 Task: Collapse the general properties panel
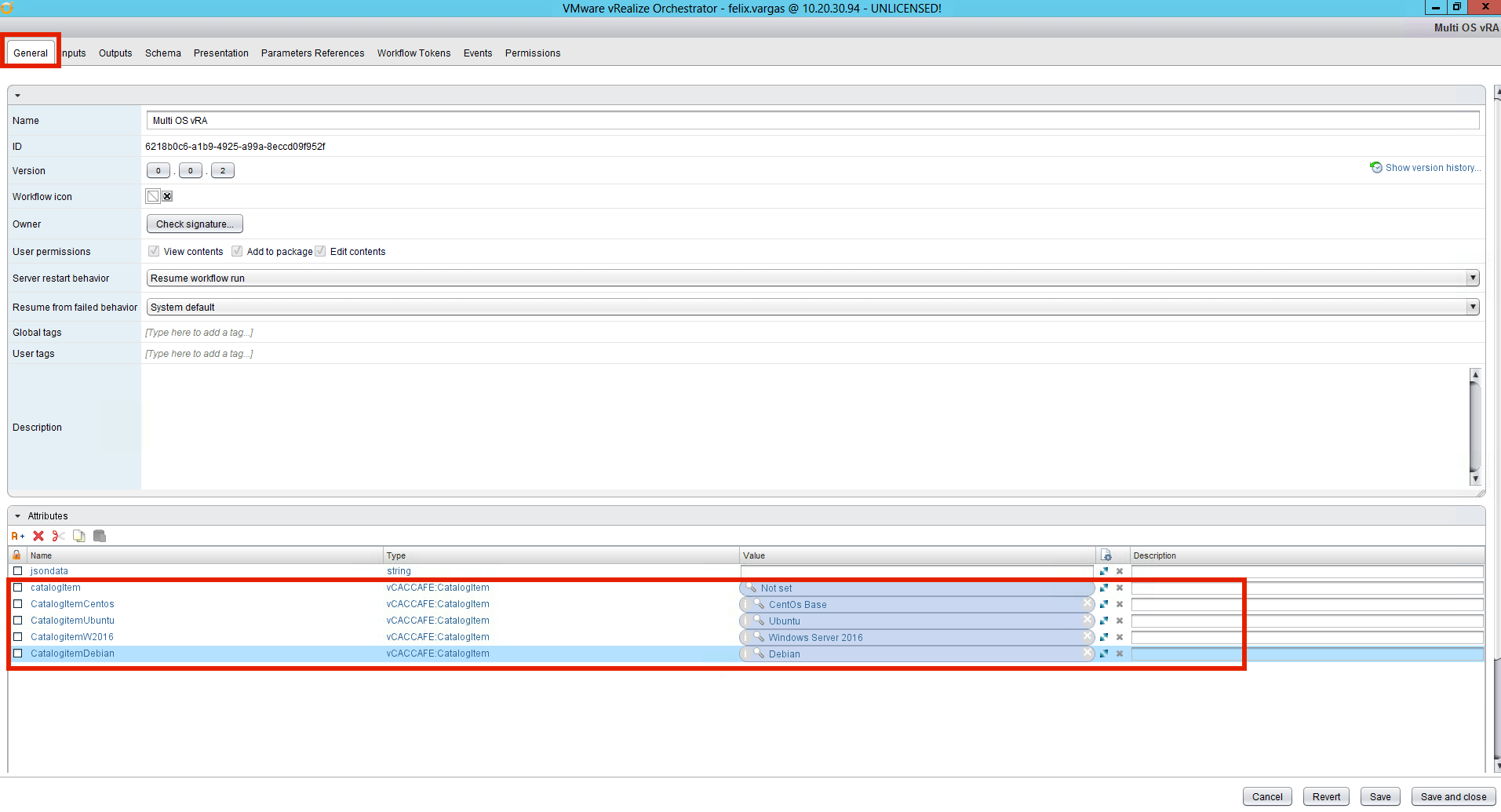click(x=17, y=95)
